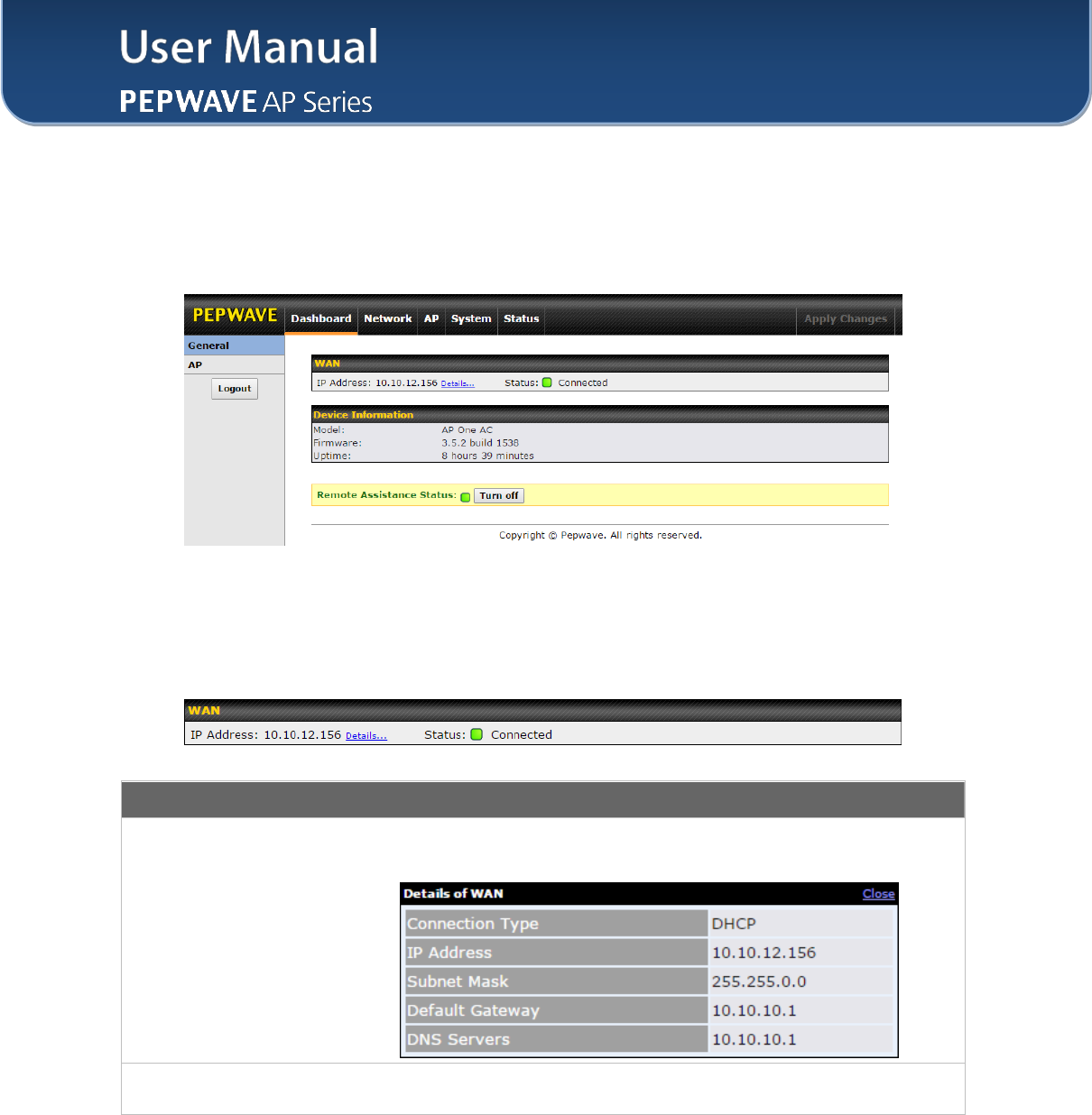Screen dimensions: 1092x1115
Task: Open the Network tab
Action: pos(388,318)
